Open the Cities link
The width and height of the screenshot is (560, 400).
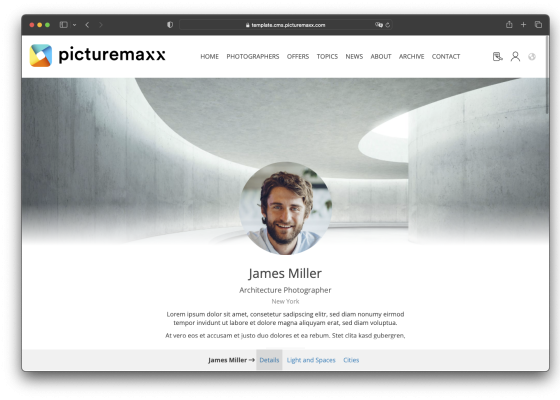coord(351,360)
